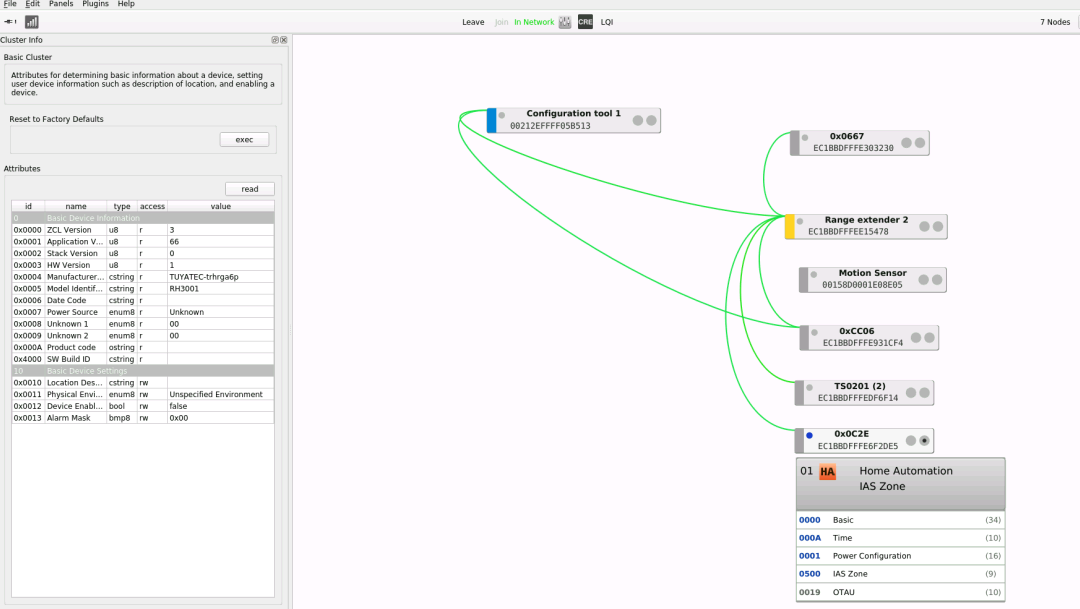
Task: Open the network settings sliders icon
Action: tap(564, 21)
